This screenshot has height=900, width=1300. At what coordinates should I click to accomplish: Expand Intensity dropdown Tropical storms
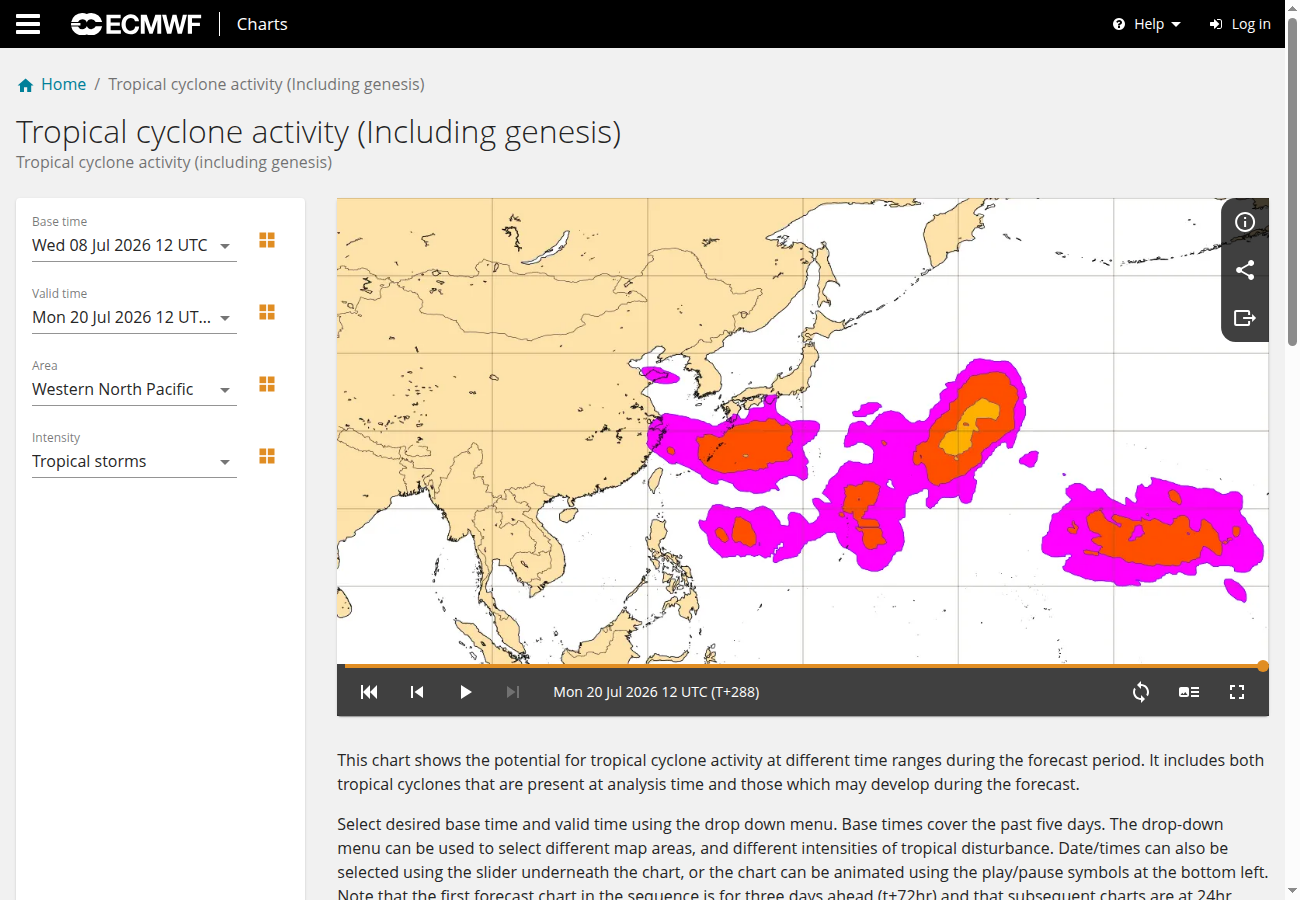[134, 461]
